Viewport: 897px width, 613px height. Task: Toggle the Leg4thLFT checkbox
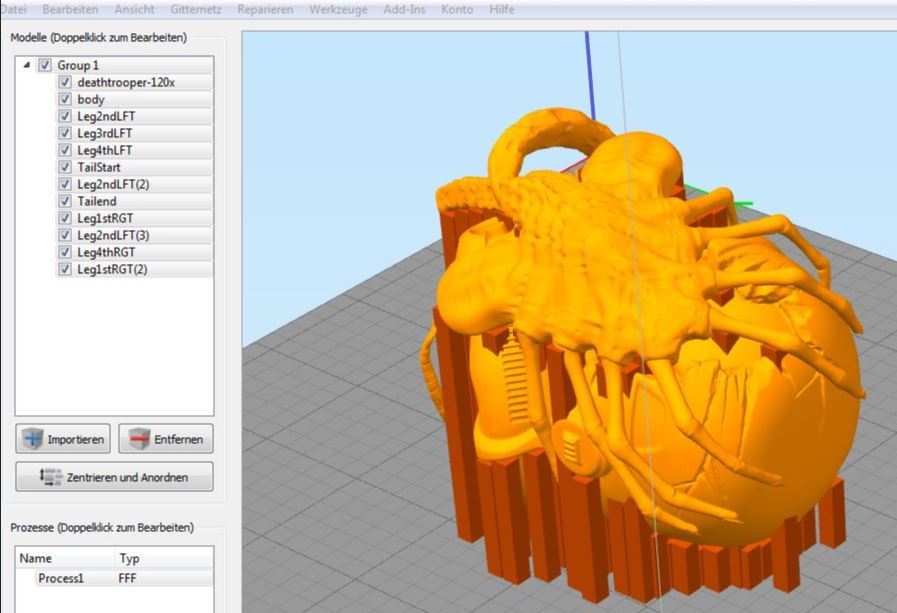coord(65,150)
